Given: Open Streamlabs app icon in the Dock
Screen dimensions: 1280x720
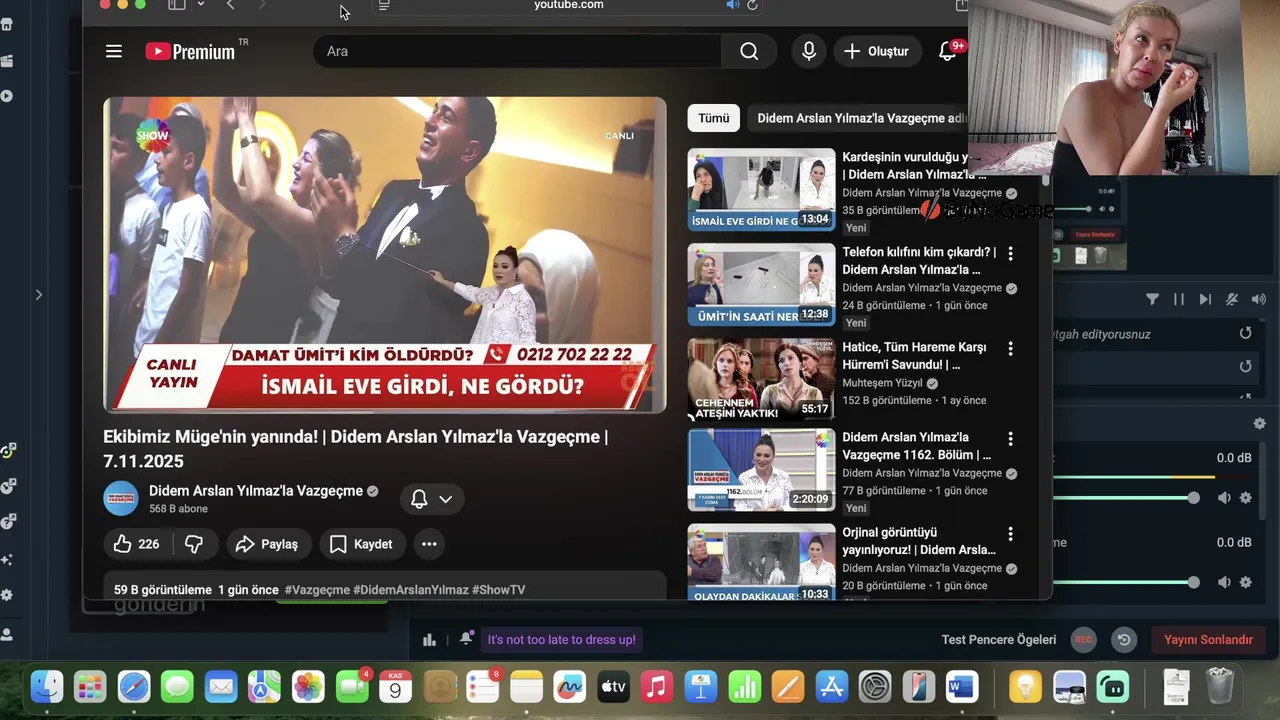Looking at the screenshot, I should (1113, 687).
